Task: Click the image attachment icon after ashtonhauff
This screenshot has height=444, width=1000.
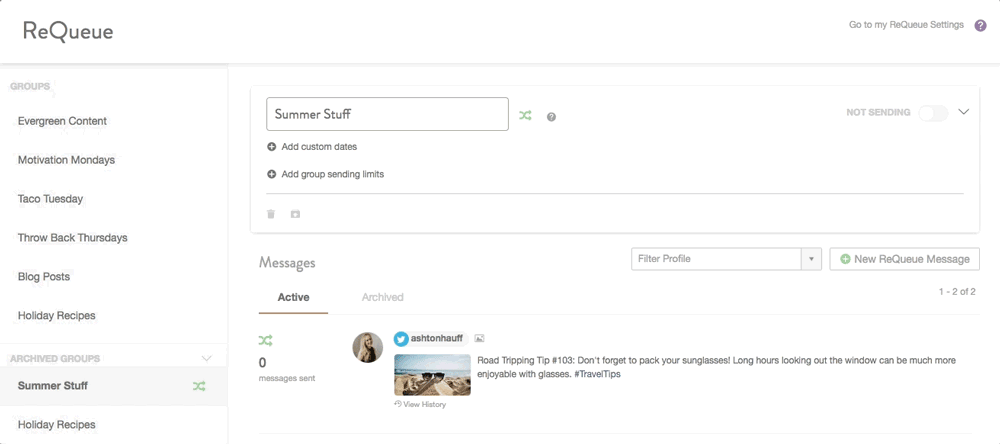Action: click(480, 339)
